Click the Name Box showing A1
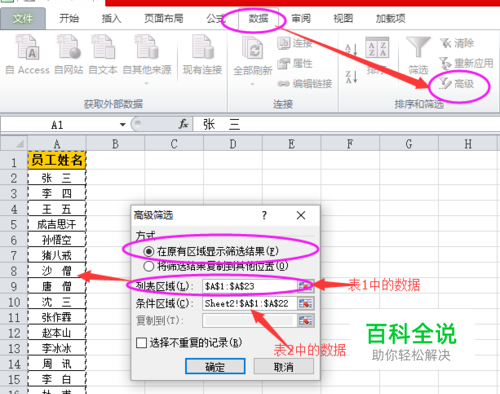This screenshot has height=394, width=500. point(57,125)
